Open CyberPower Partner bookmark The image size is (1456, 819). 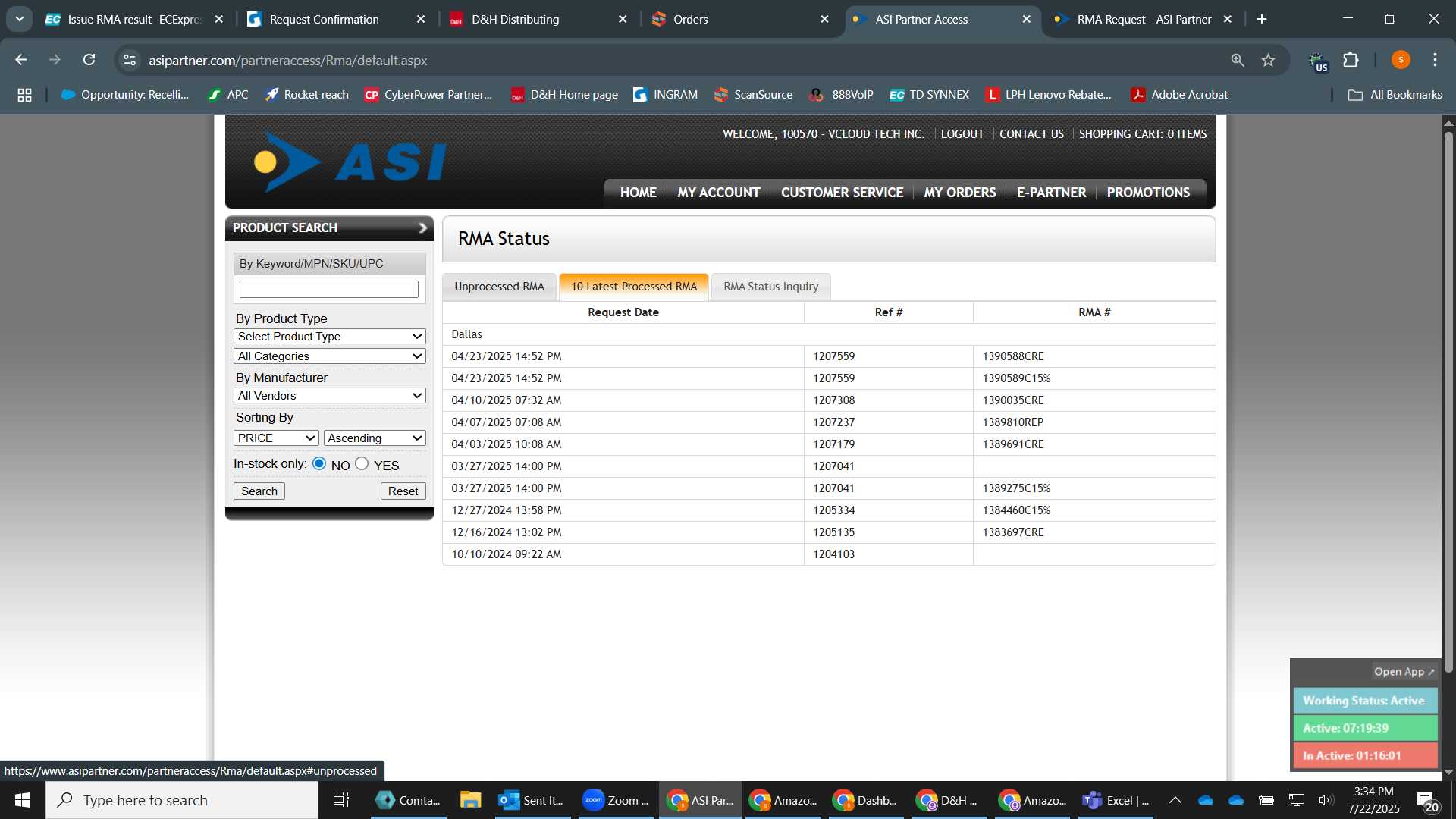428,95
